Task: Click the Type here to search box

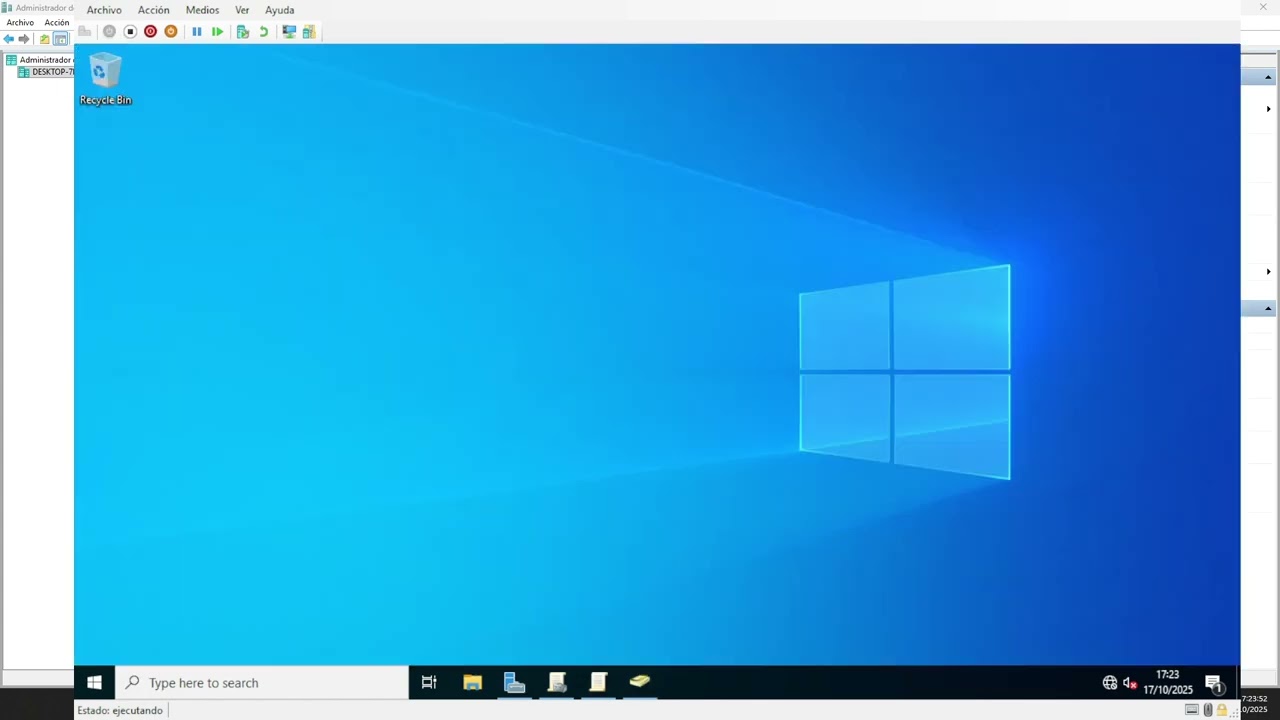Action: click(x=262, y=683)
